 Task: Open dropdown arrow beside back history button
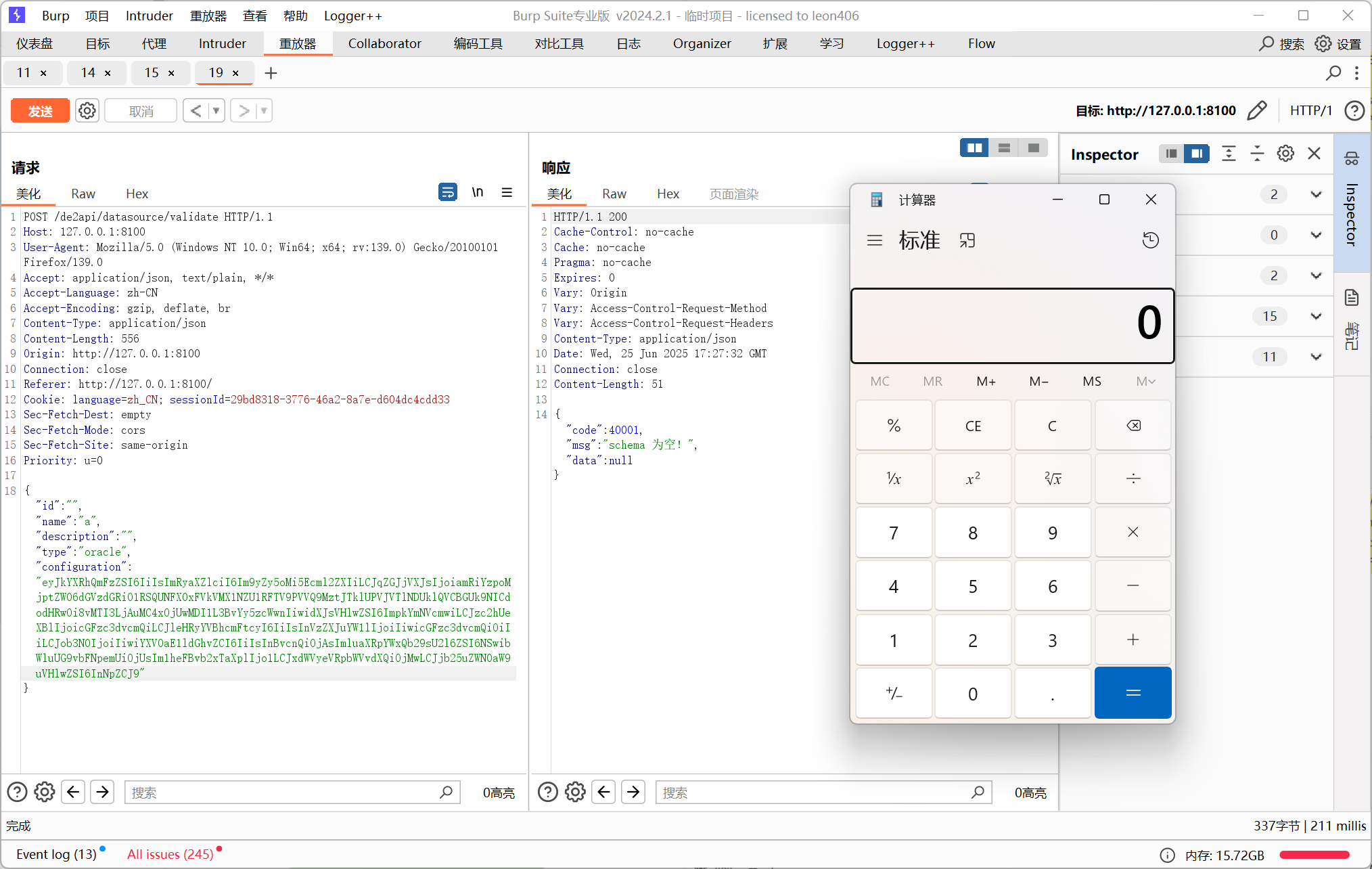pyautogui.click(x=216, y=110)
